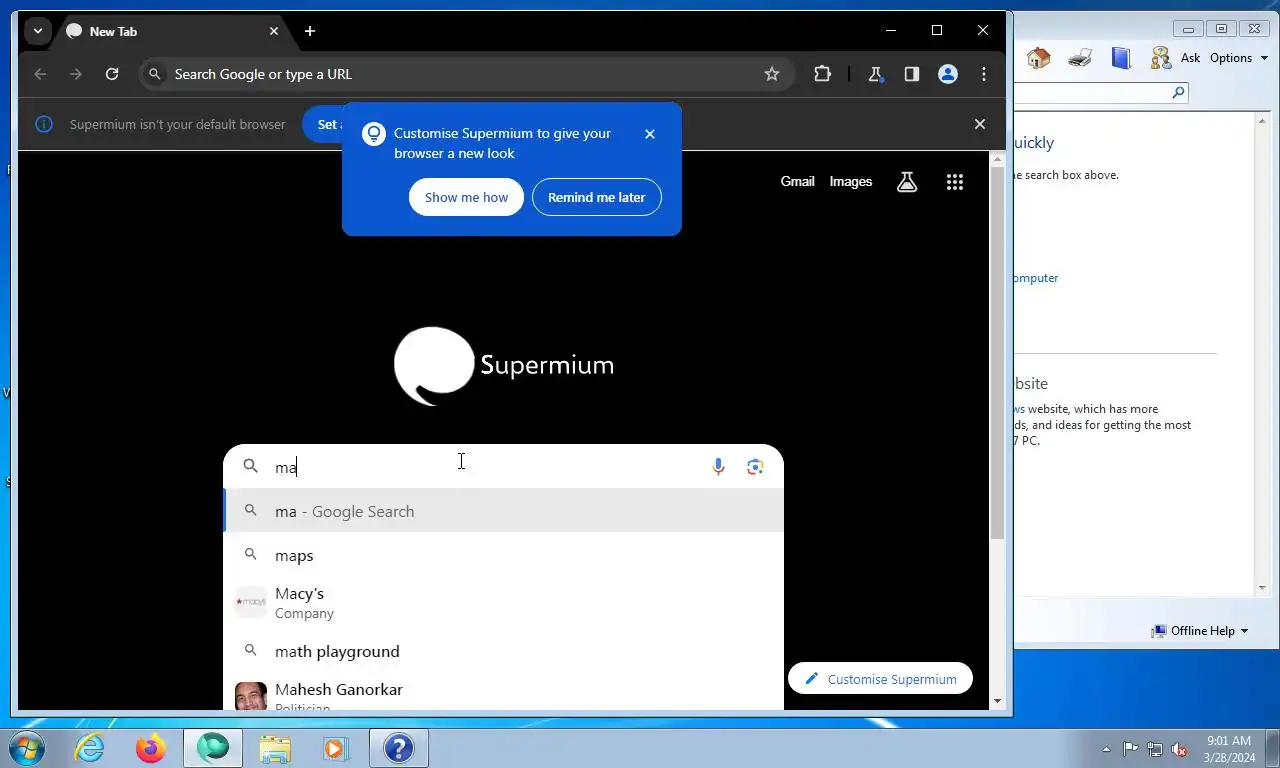Open the Options dropdown in Help window
Image resolution: width=1280 pixels, height=768 pixels.
coord(1239,58)
